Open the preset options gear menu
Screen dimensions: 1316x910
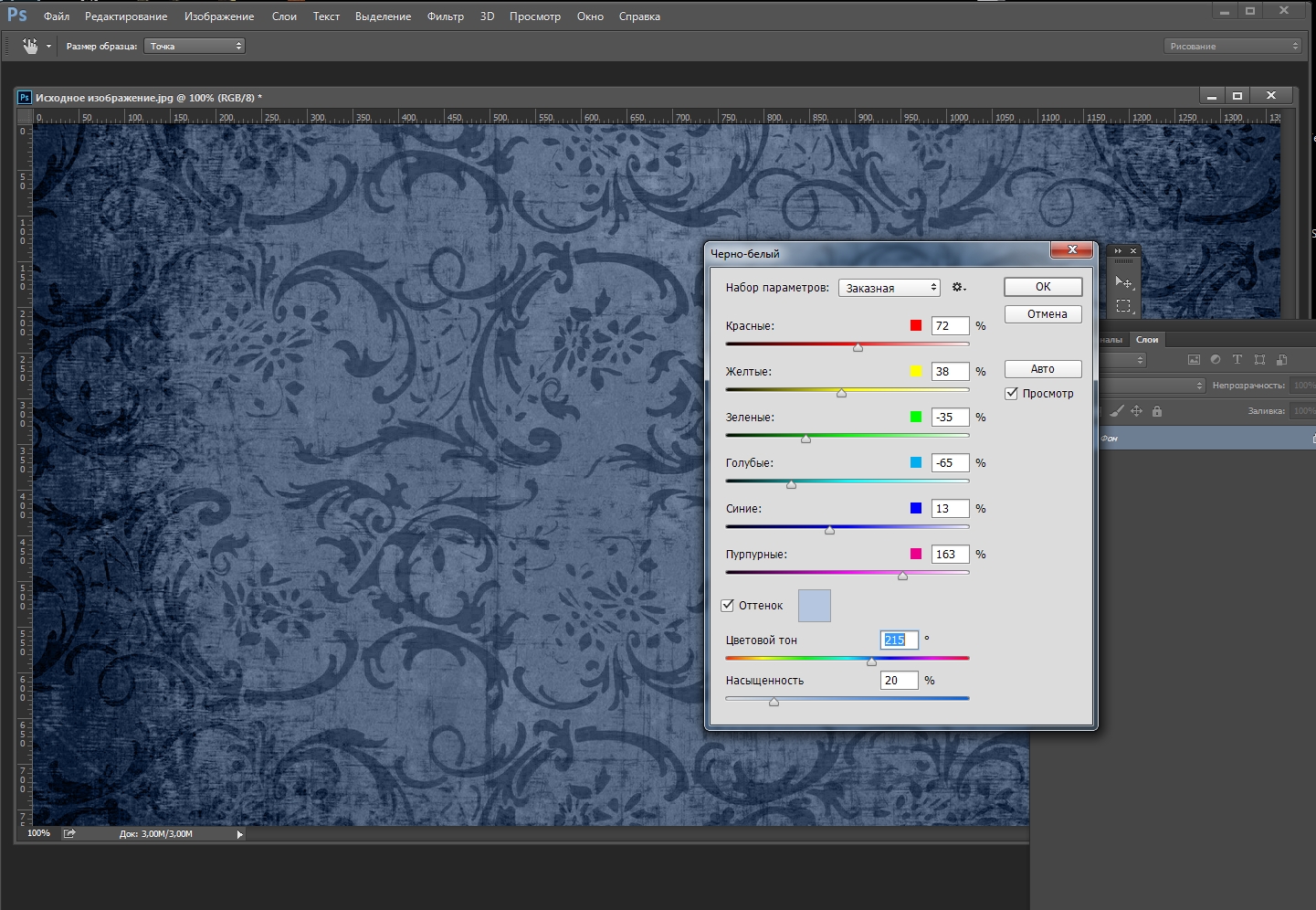coord(958,287)
